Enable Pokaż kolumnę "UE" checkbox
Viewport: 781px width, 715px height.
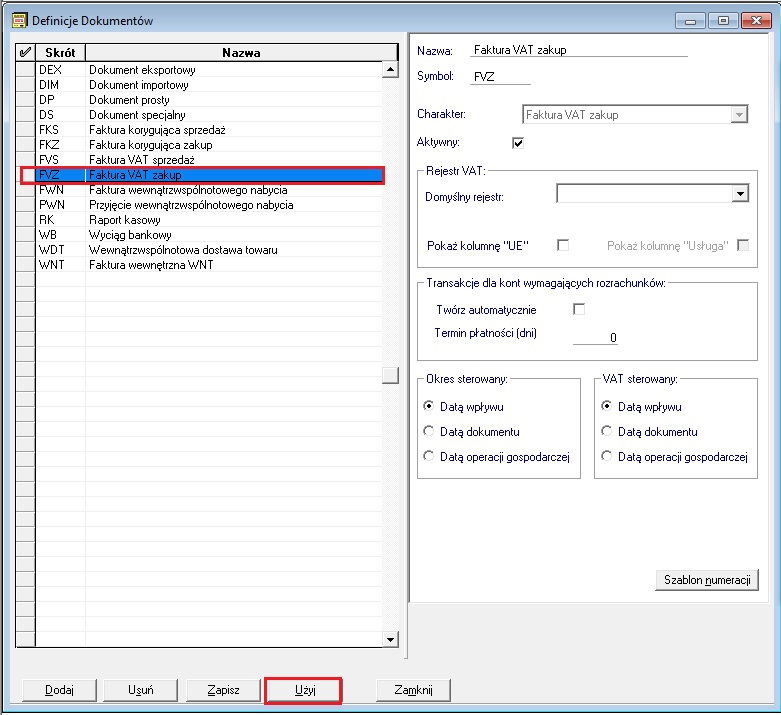point(563,245)
